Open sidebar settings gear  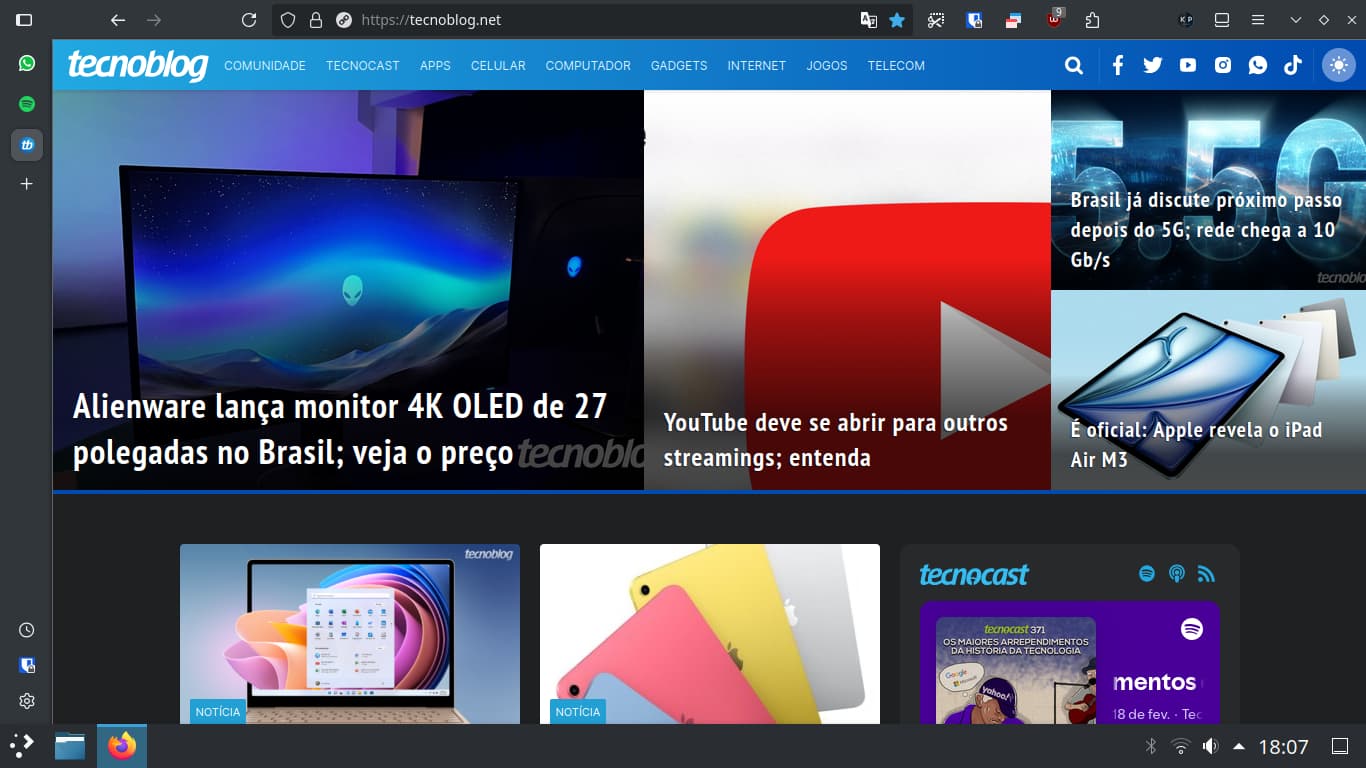point(27,701)
